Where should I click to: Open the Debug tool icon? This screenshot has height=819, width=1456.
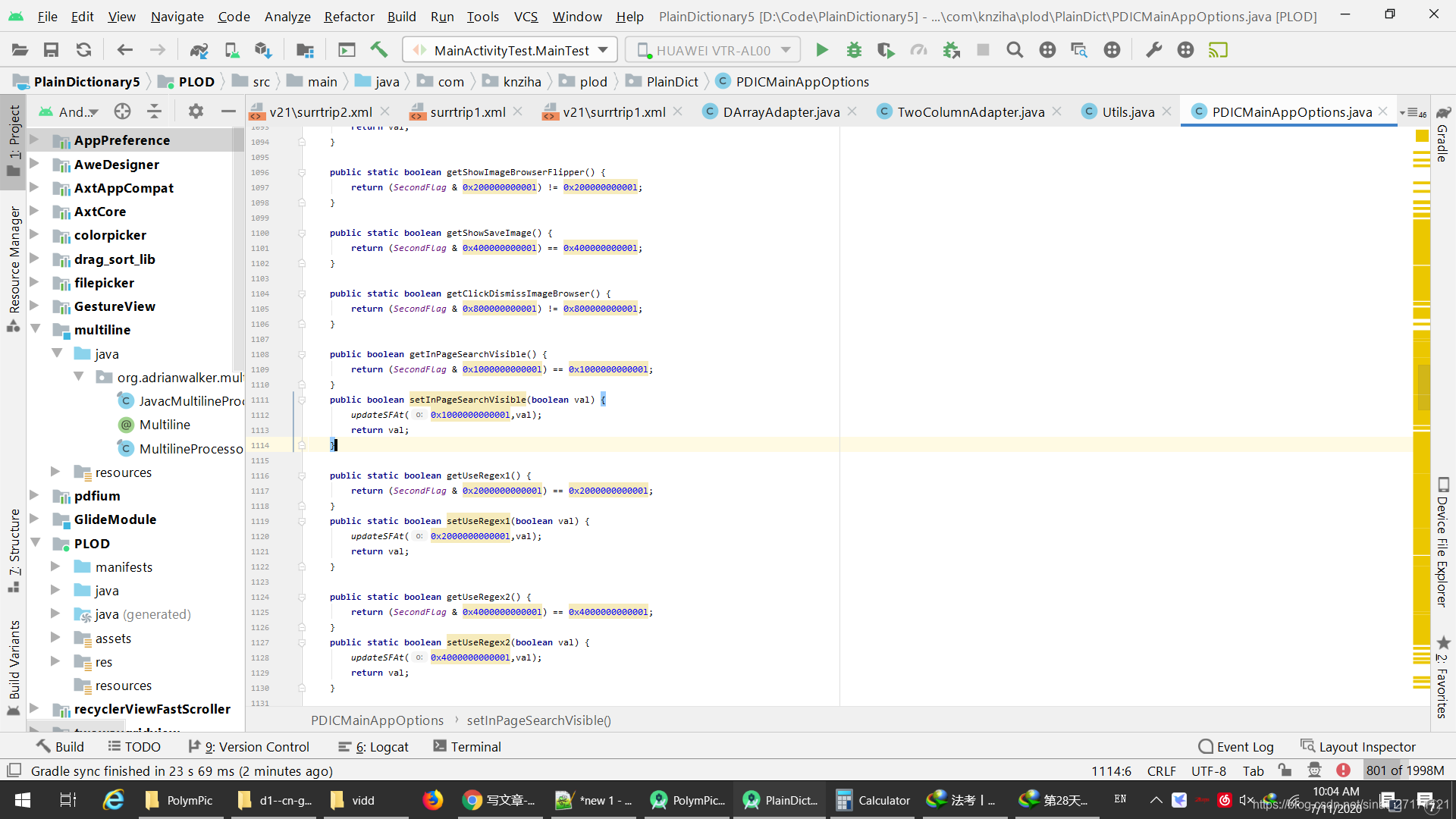(x=854, y=50)
